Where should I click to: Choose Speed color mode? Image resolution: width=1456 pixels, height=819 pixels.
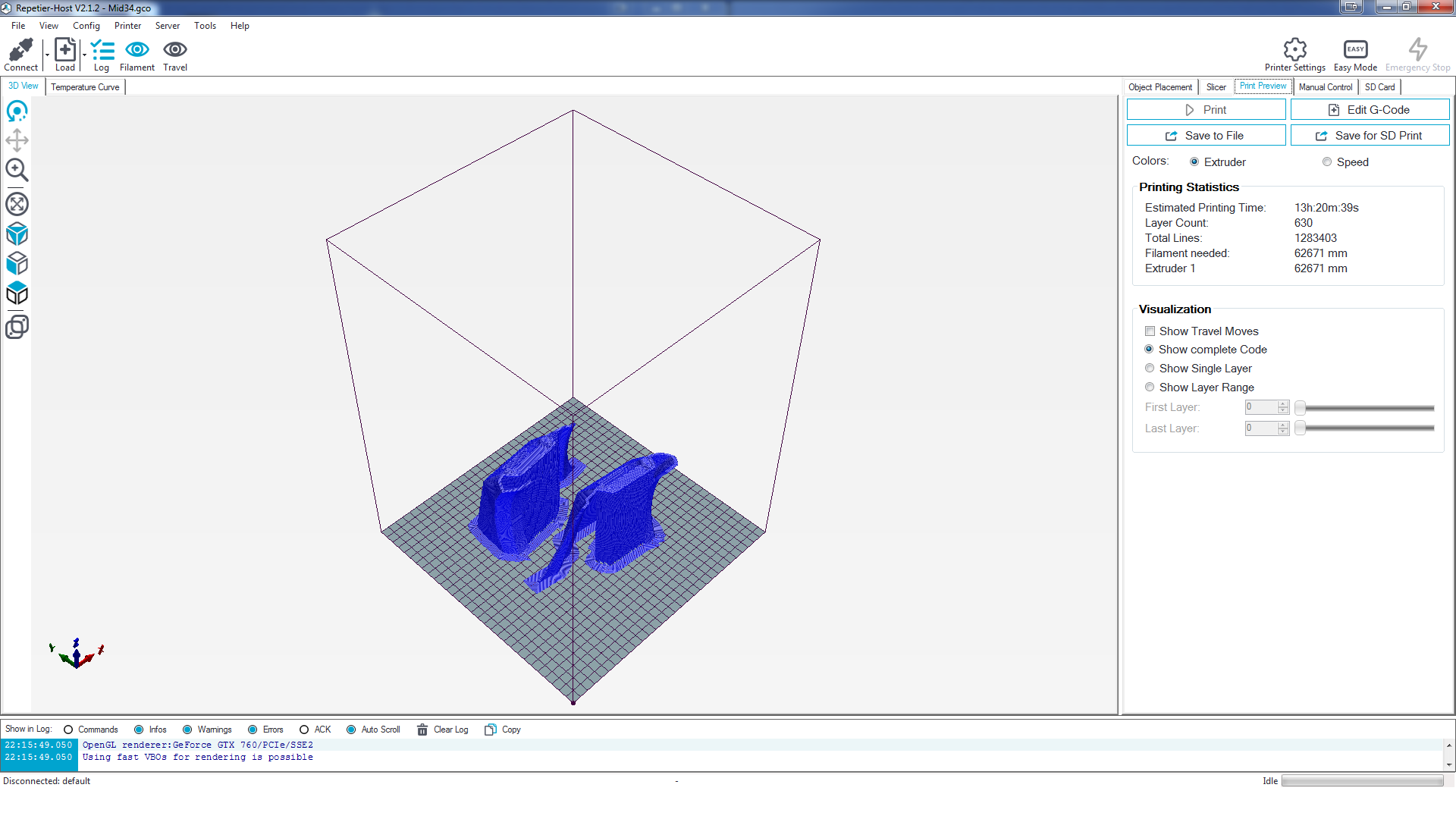(1327, 162)
